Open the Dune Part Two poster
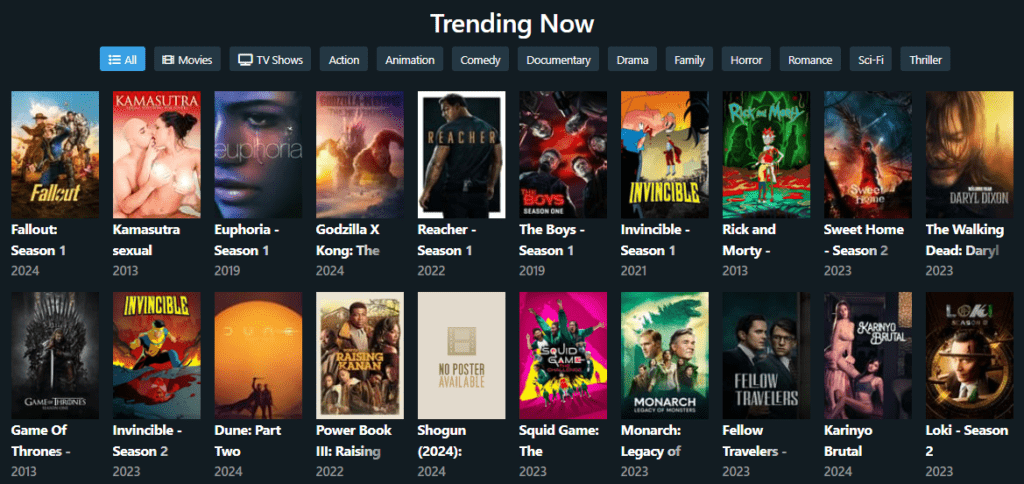 [258, 355]
